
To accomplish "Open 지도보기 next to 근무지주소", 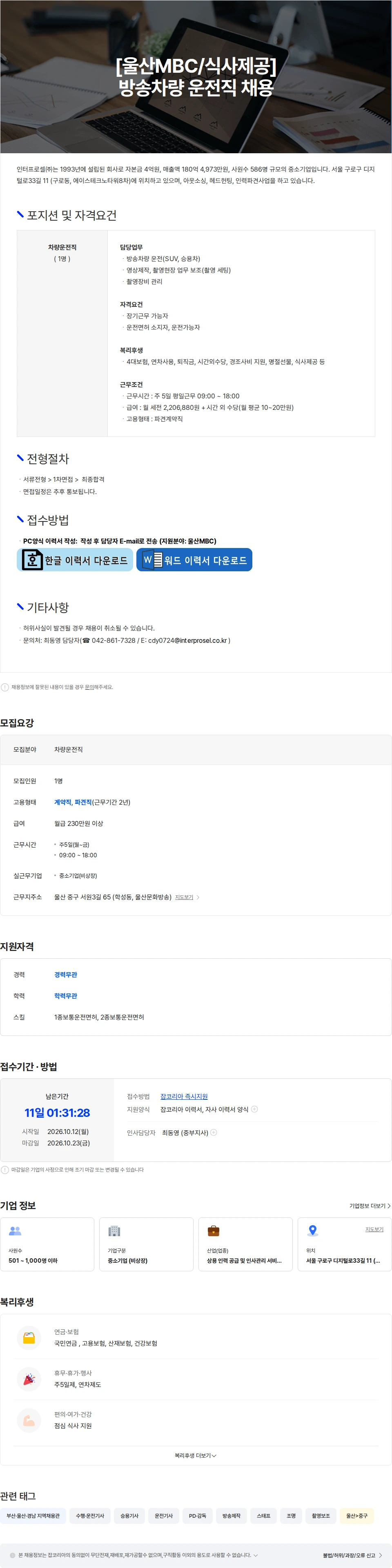I will tap(184, 897).
